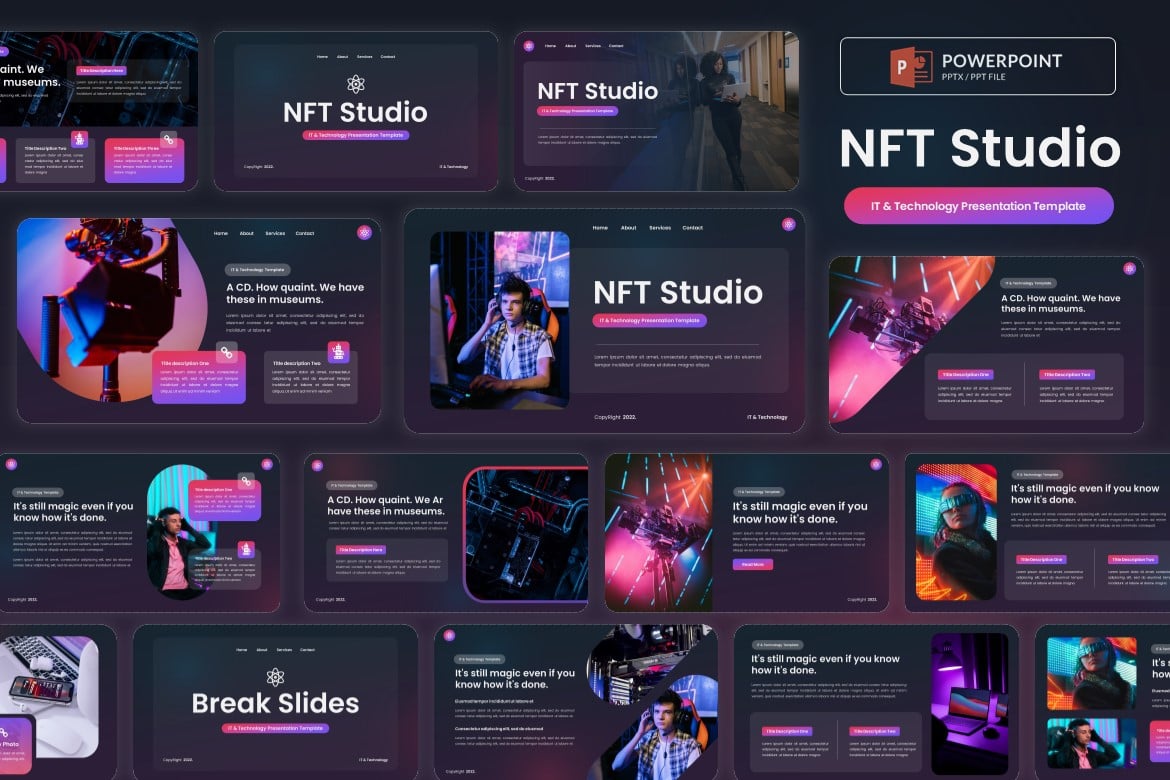Open the Services menu on the center slide

[660, 226]
